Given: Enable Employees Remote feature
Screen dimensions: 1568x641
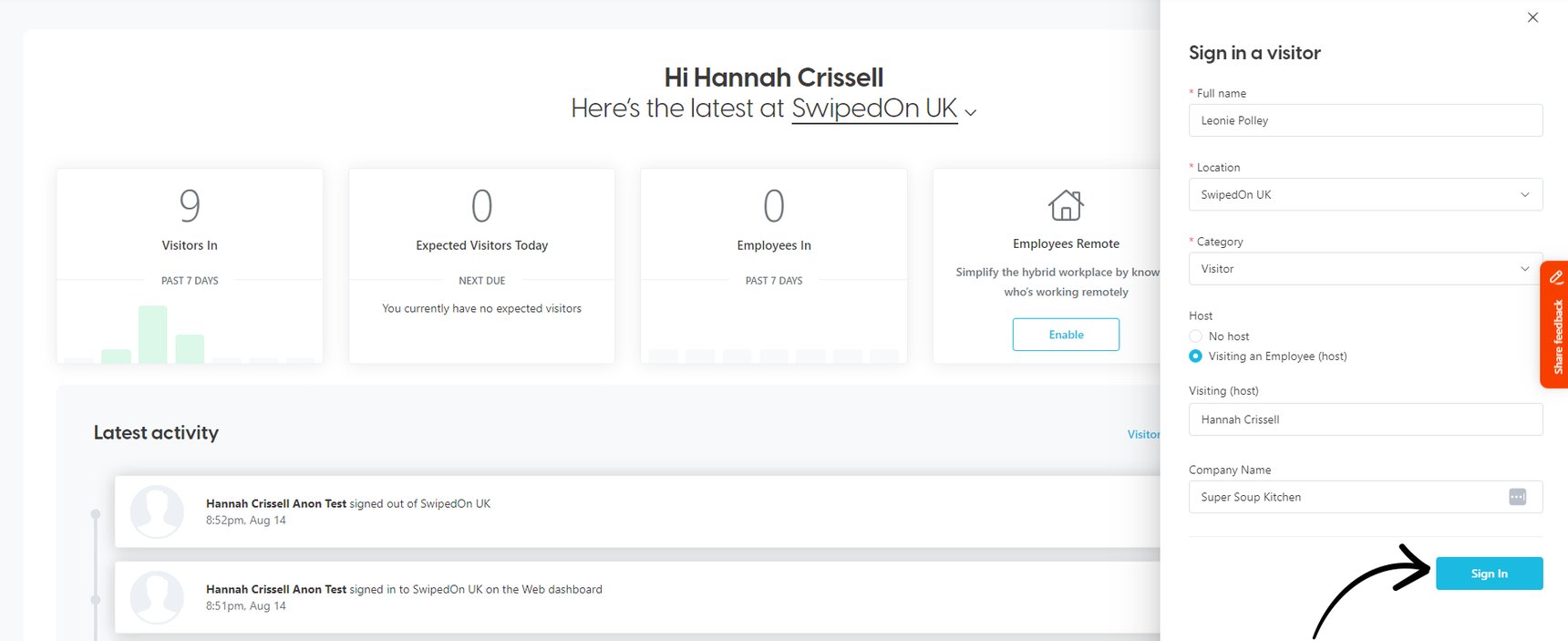Looking at the screenshot, I should click(1066, 335).
